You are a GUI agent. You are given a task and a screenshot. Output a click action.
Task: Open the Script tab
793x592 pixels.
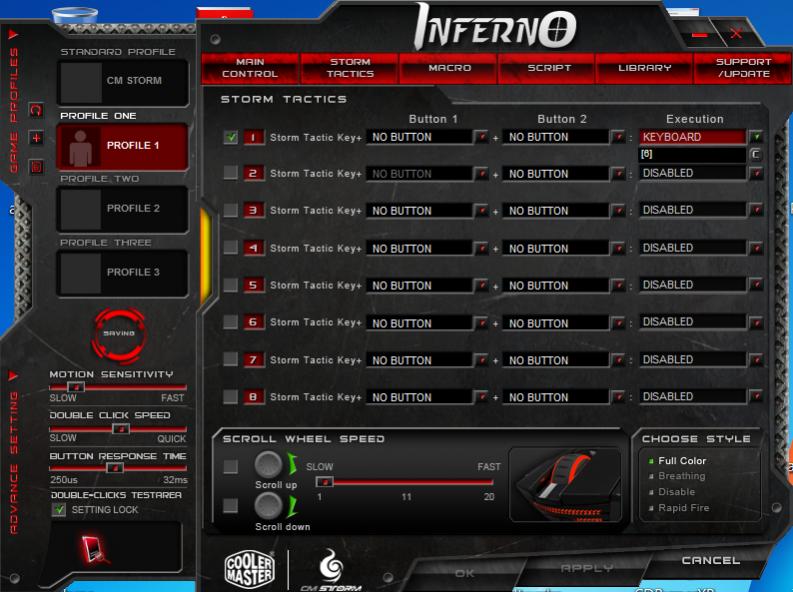549,68
